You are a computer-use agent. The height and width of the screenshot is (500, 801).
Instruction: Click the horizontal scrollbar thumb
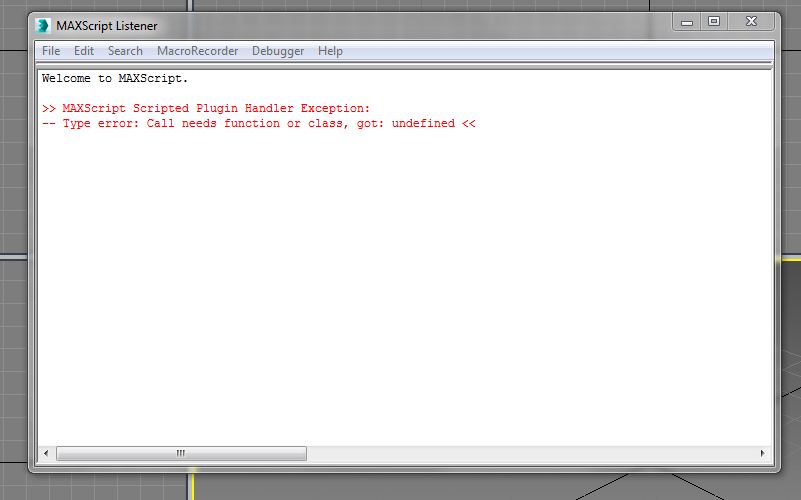click(x=181, y=454)
